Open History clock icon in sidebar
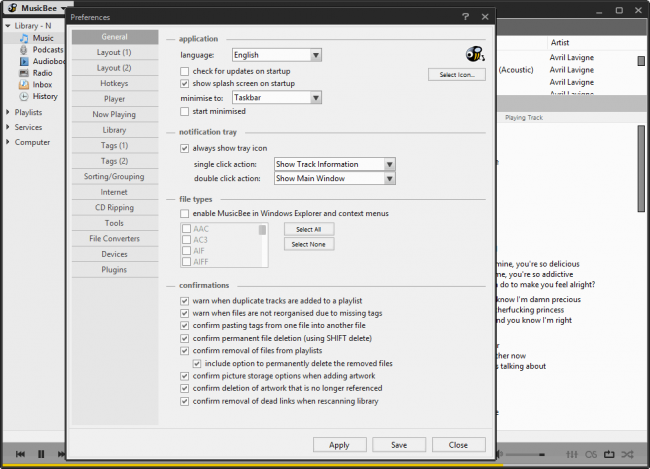Viewport: 650px width, 469px height. coord(24,96)
